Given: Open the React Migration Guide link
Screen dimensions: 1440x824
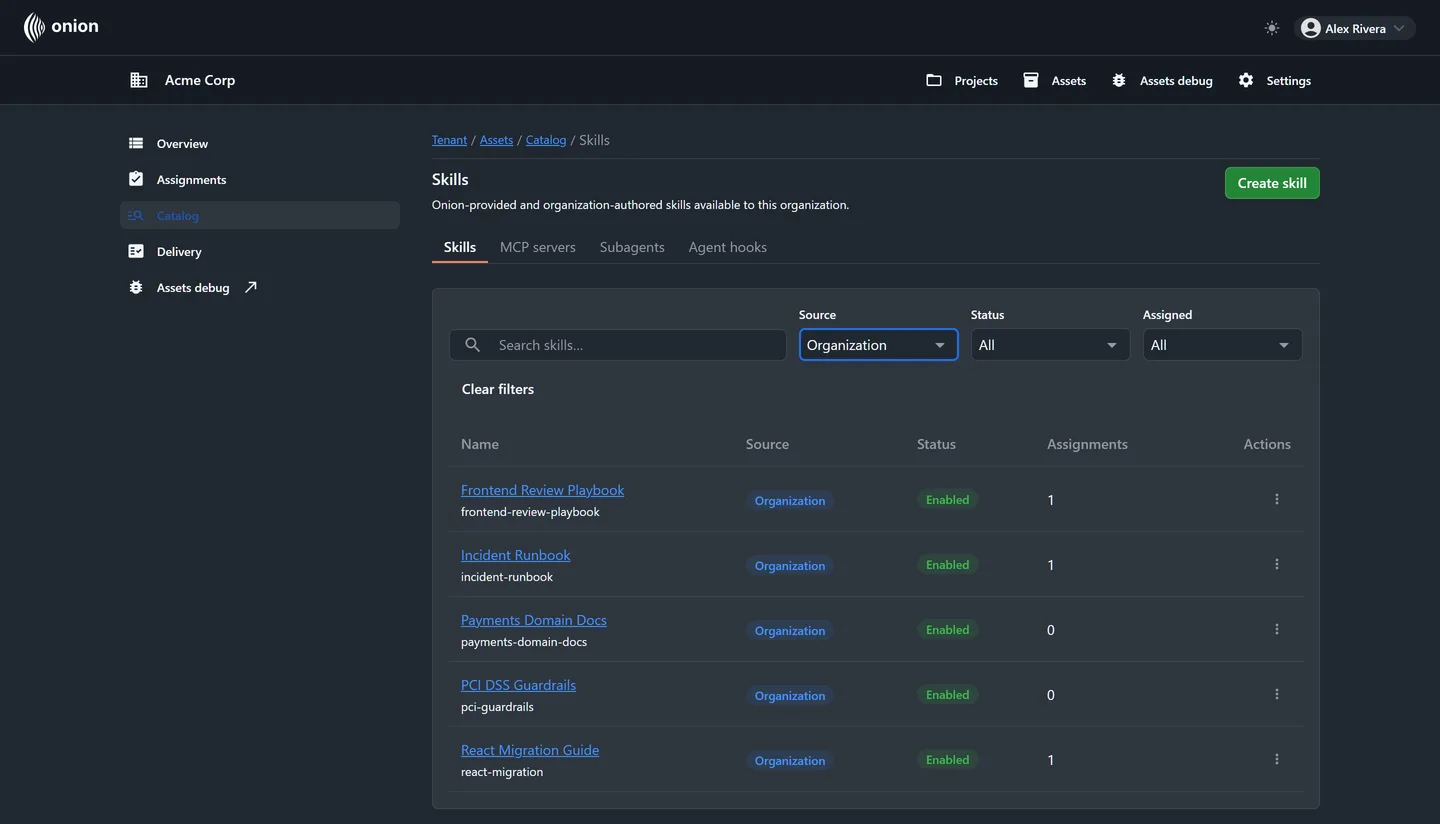Looking at the screenshot, I should pos(530,750).
